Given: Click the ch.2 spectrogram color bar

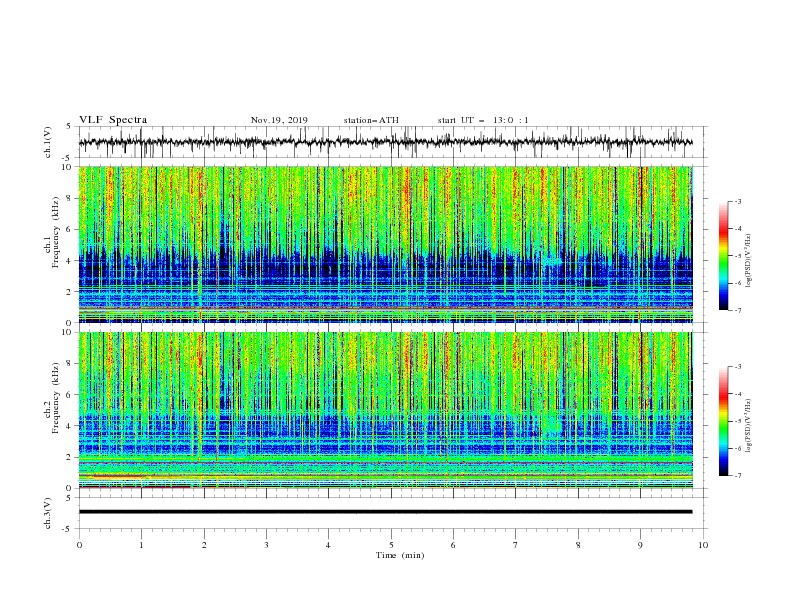Looking at the screenshot, I should coord(723,421).
